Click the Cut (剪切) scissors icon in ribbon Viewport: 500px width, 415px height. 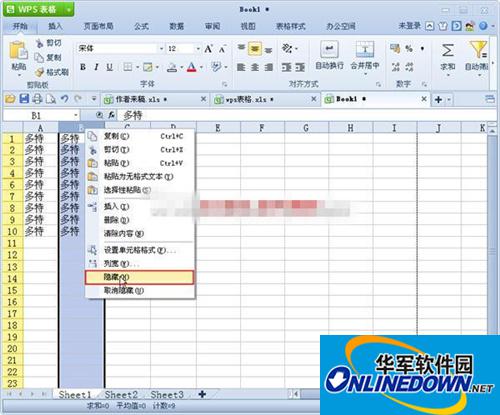point(40,43)
